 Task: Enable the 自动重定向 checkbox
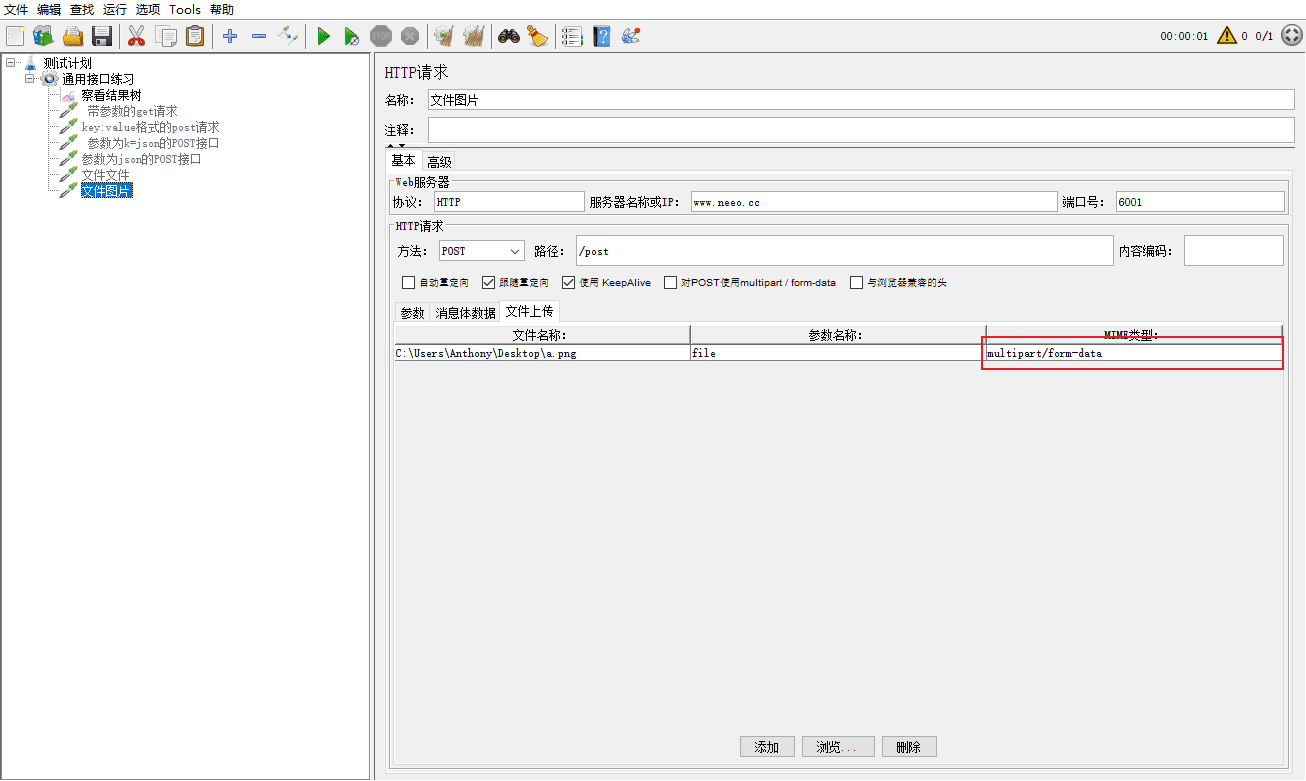[x=408, y=283]
